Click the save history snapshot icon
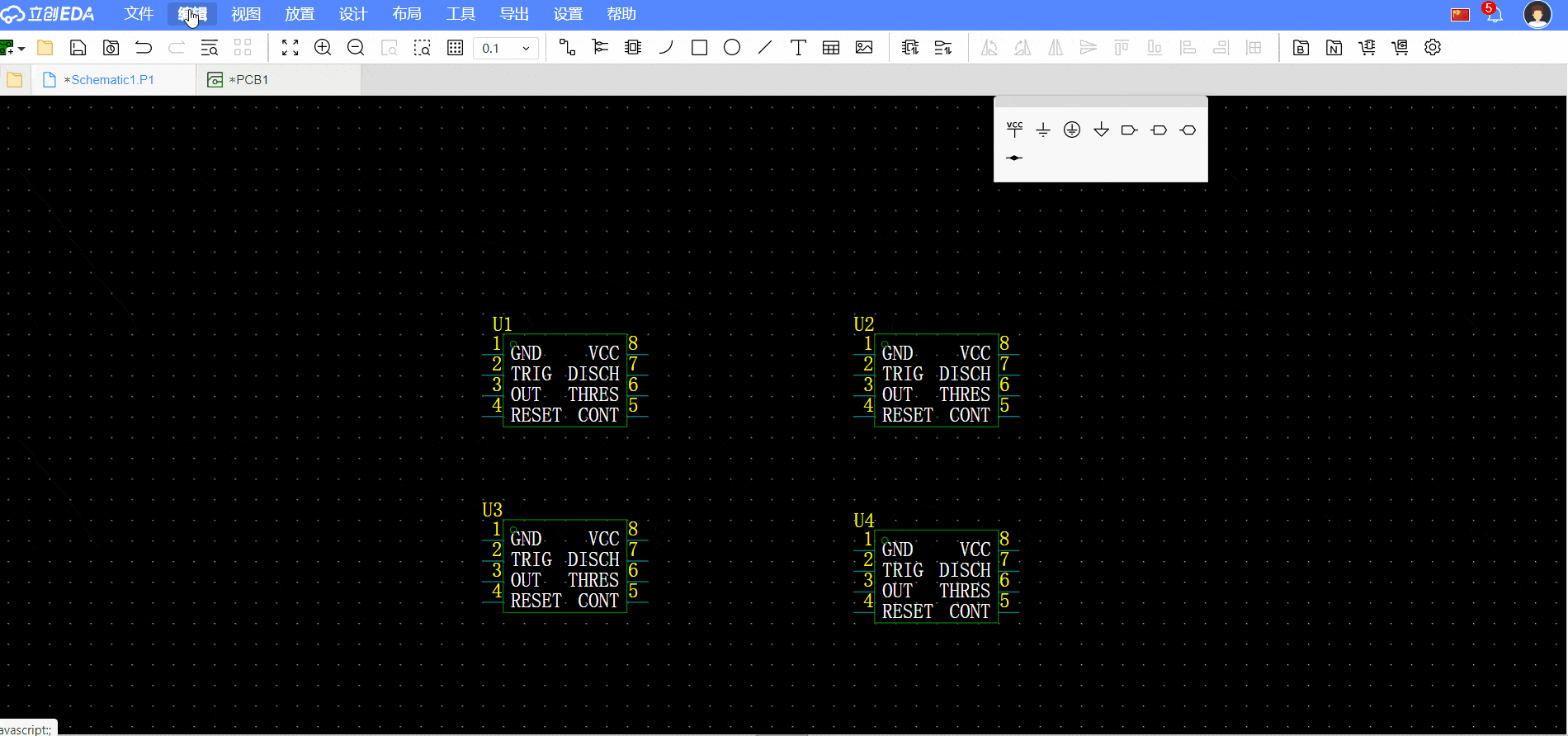The image size is (1568, 736). coord(111,48)
